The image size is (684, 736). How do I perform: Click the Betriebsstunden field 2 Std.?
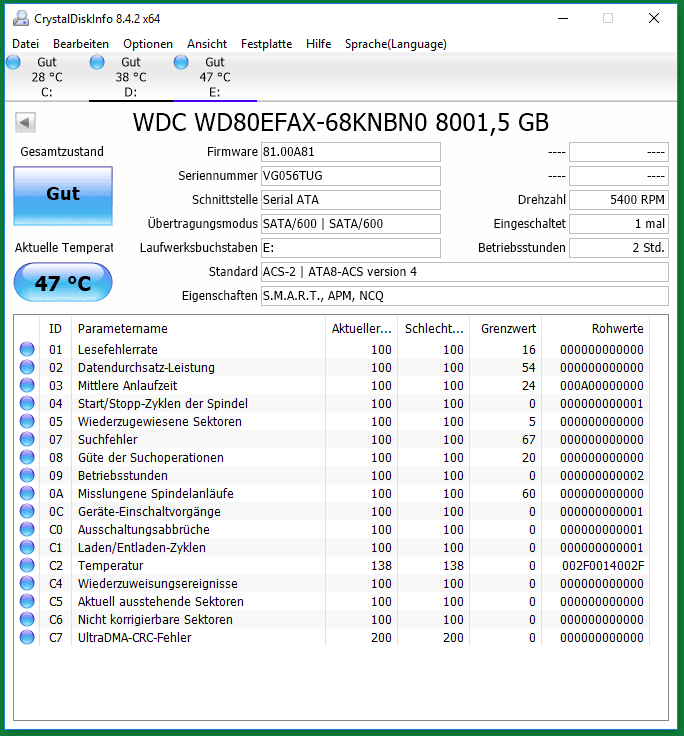point(619,248)
